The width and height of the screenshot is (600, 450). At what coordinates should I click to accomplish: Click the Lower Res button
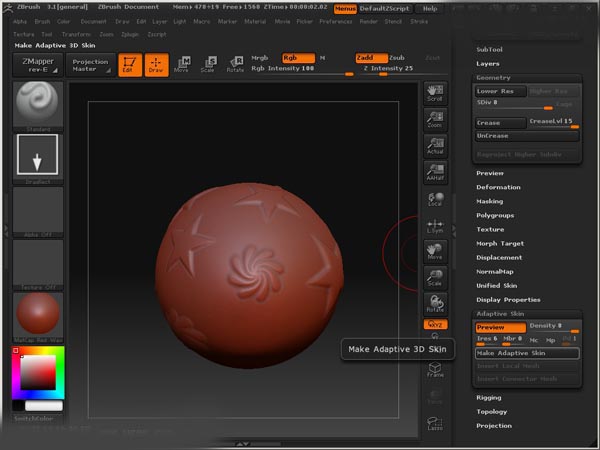(495, 91)
